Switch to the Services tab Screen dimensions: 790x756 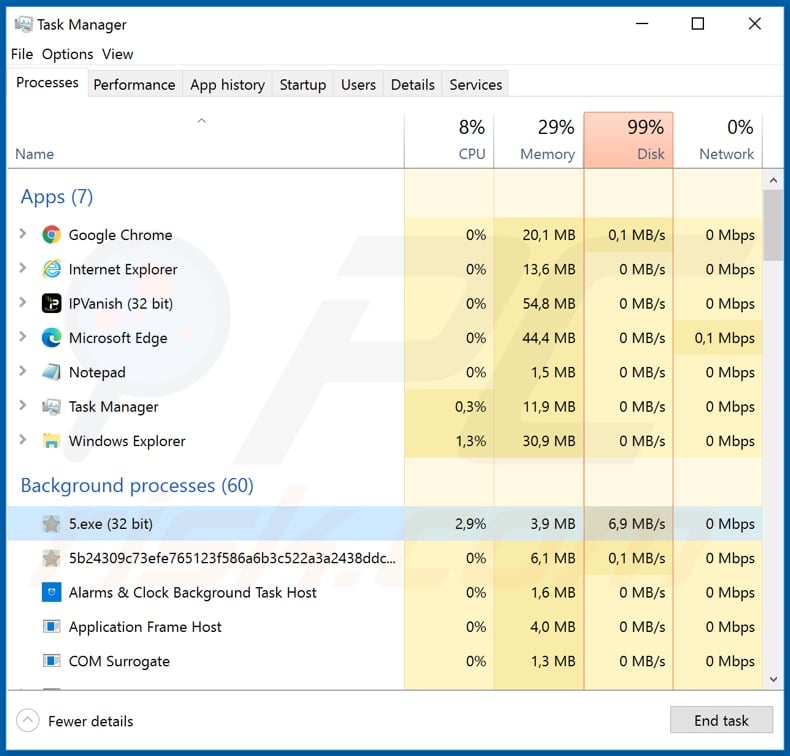[476, 84]
